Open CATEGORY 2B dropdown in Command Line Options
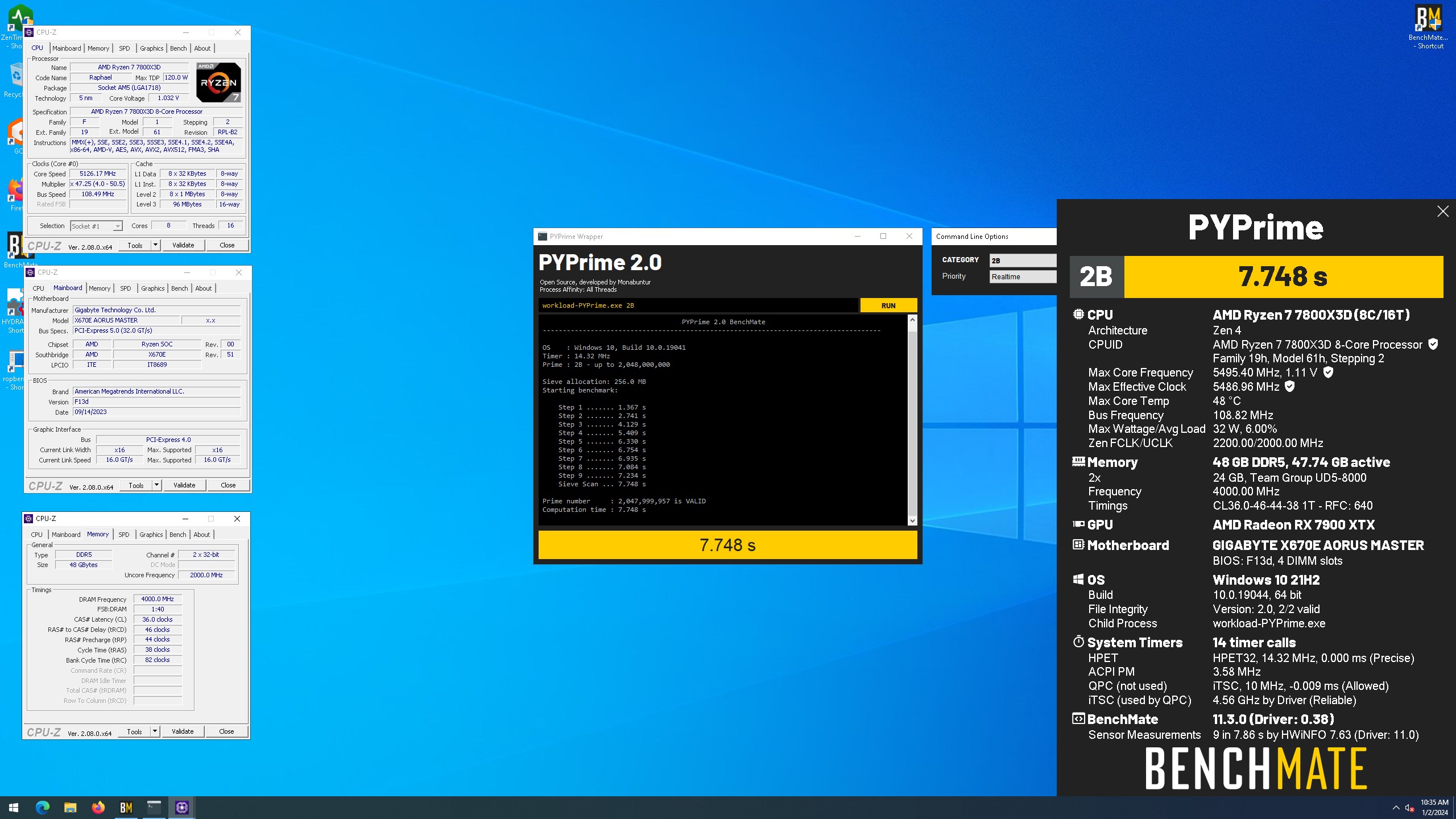Image resolution: width=1456 pixels, height=819 pixels. point(1023,260)
